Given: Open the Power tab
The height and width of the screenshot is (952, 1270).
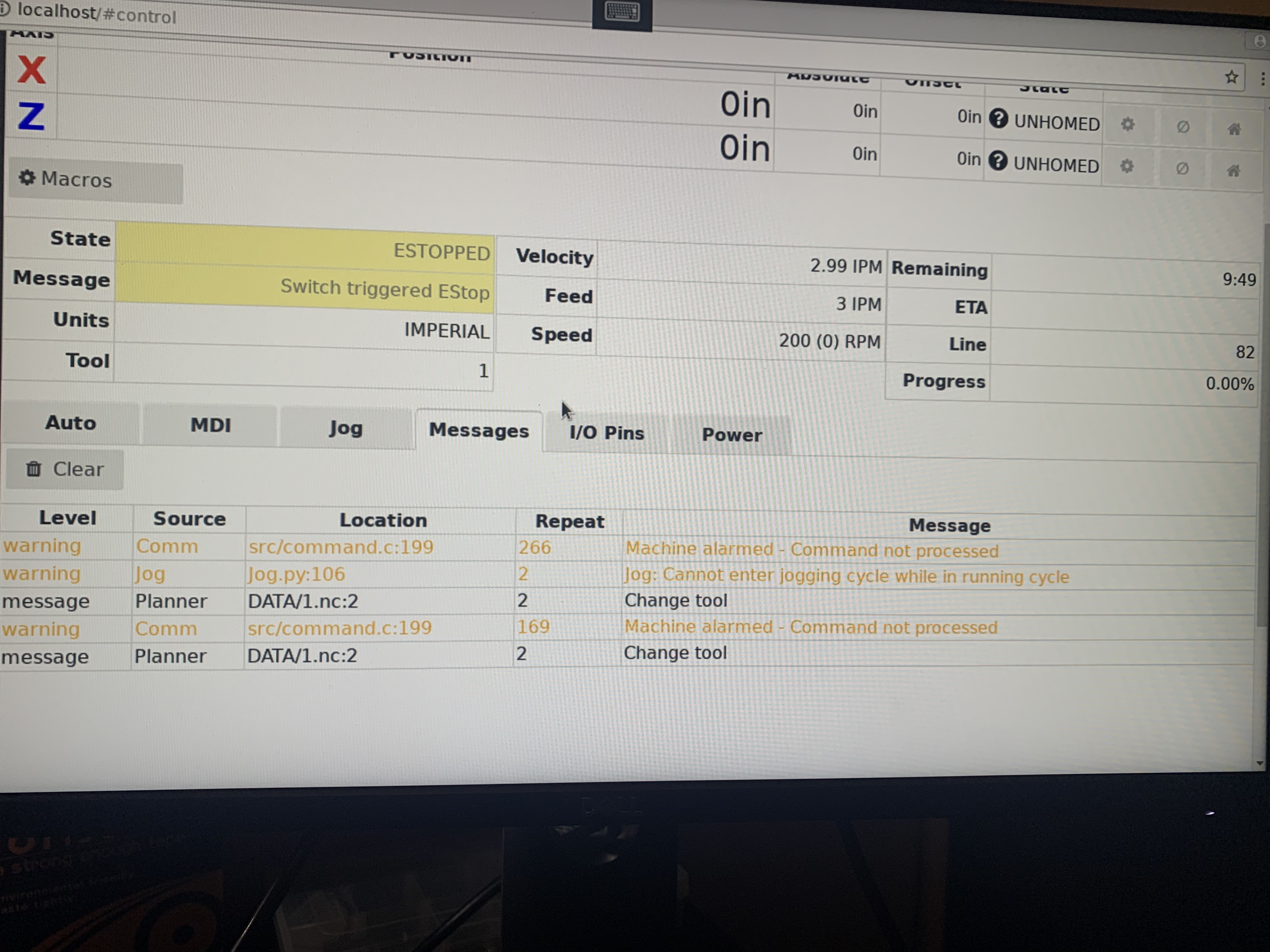Looking at the screenshot, I should 731,435.
